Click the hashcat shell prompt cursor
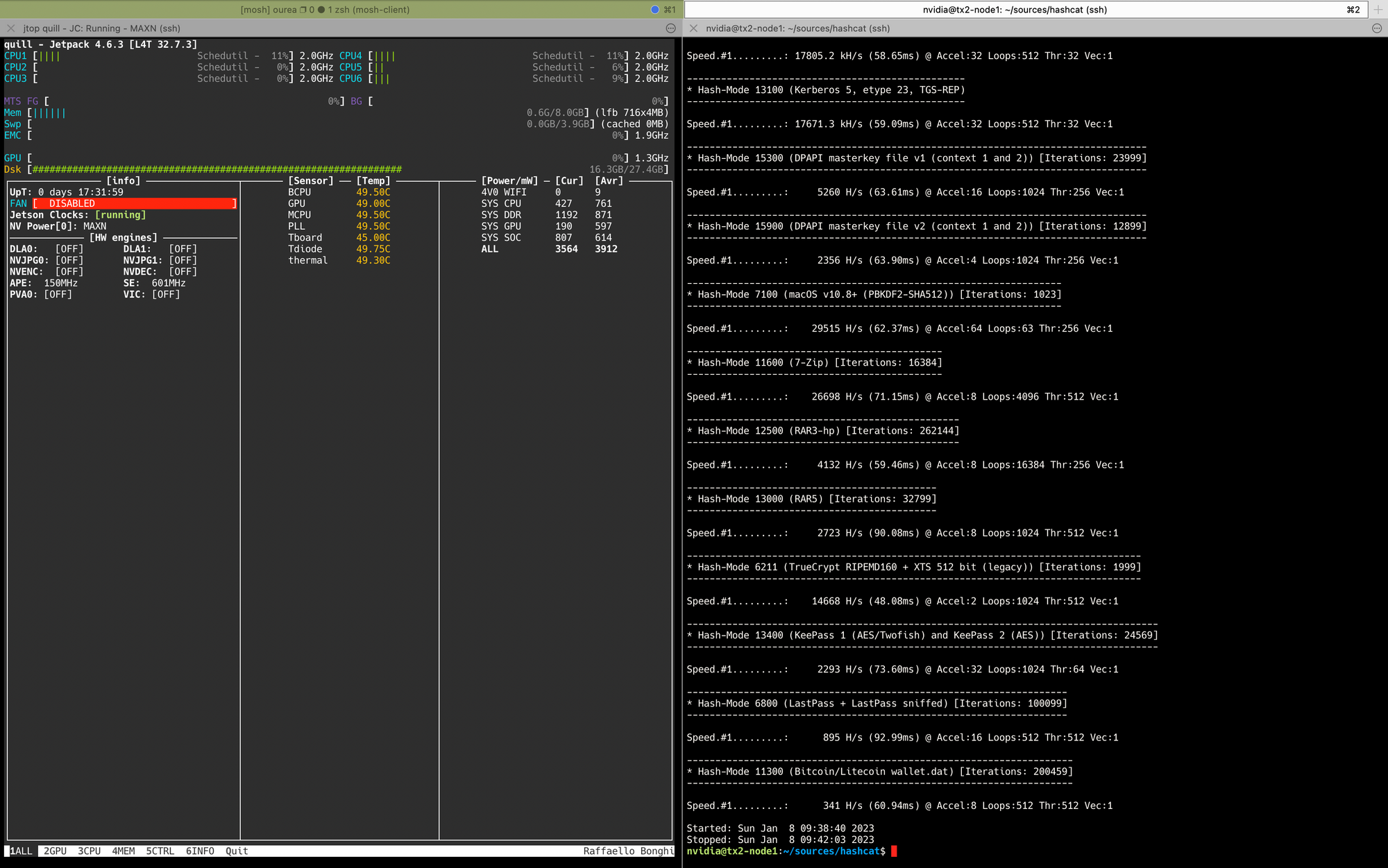Image resolution: width=1388 pixels, height=868 pixels. (x=894, y=851)
